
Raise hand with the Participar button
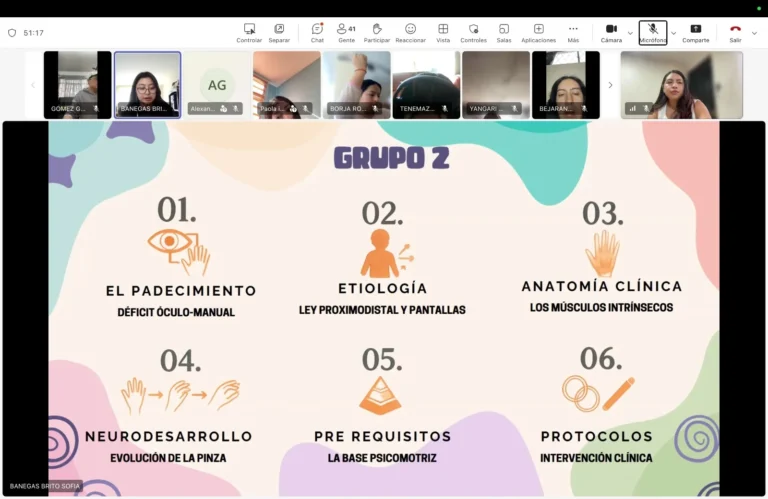point(377,32)
